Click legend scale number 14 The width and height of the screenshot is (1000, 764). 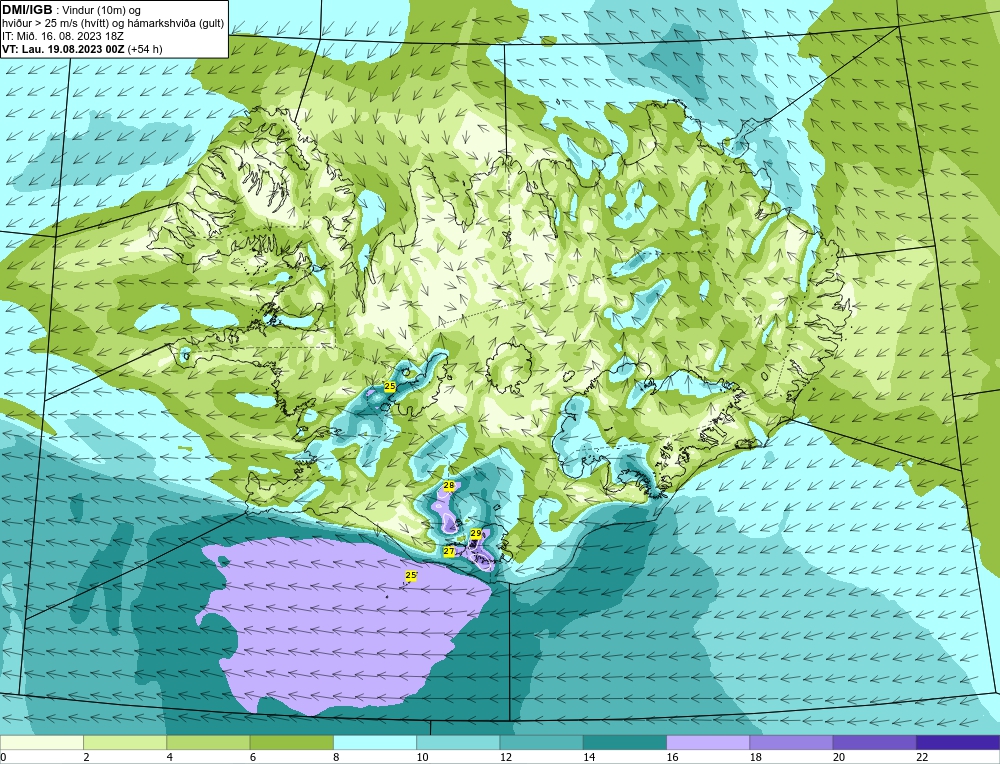(x=589, y=758)
